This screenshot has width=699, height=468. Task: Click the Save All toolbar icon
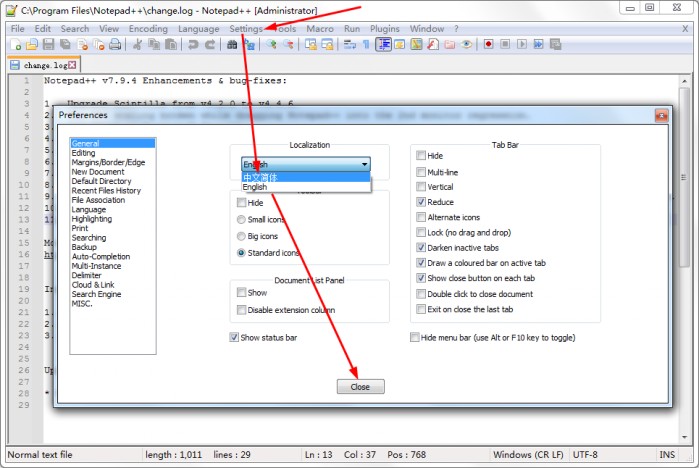pos(66,45)
